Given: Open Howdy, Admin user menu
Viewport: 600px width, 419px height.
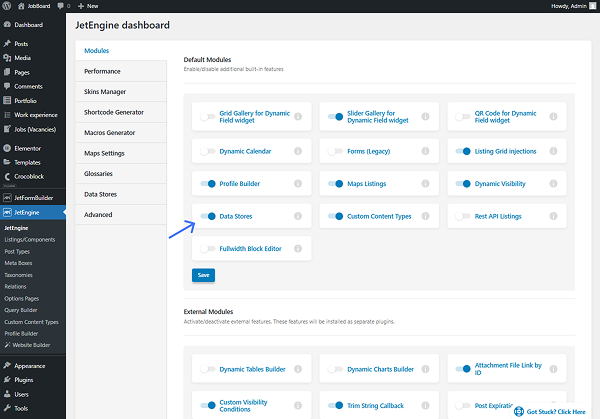Looking at the screenshot, I should pos(573,6).
